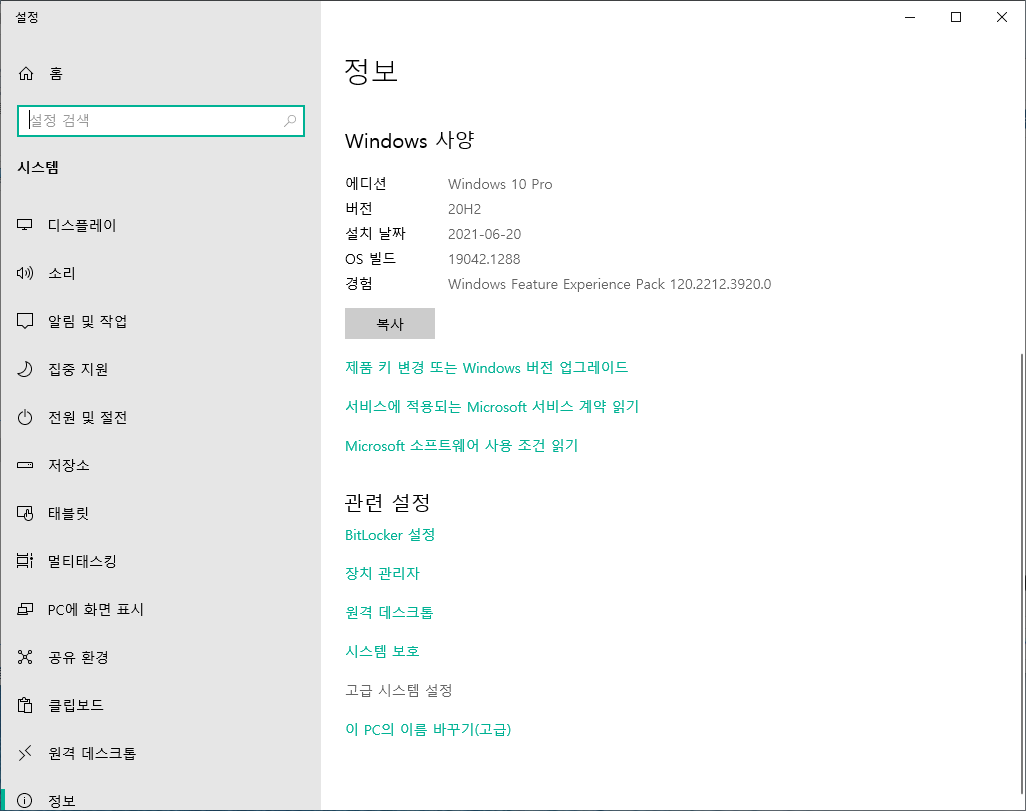Click the About (정보) info icon
The image size is (1026, 811).
[x=25, y=801]
